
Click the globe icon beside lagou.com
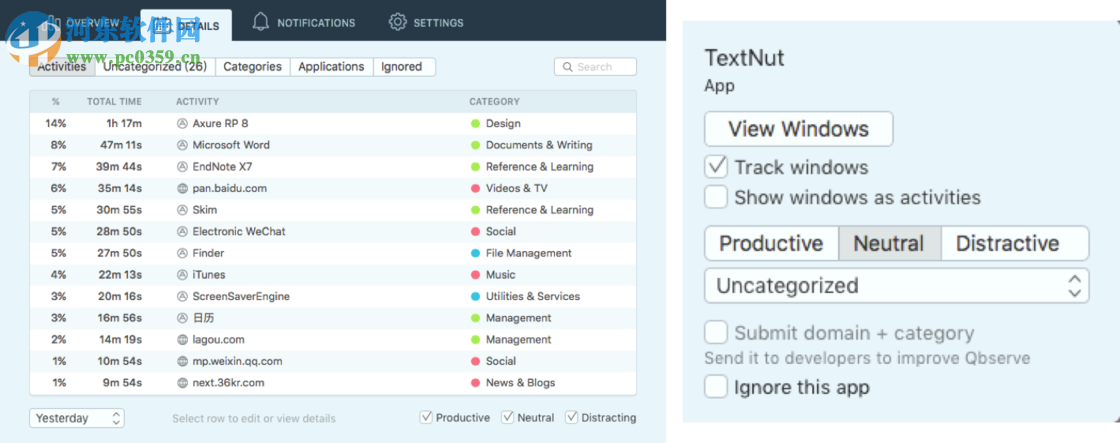pyautogui.click(x=182, y=340)
